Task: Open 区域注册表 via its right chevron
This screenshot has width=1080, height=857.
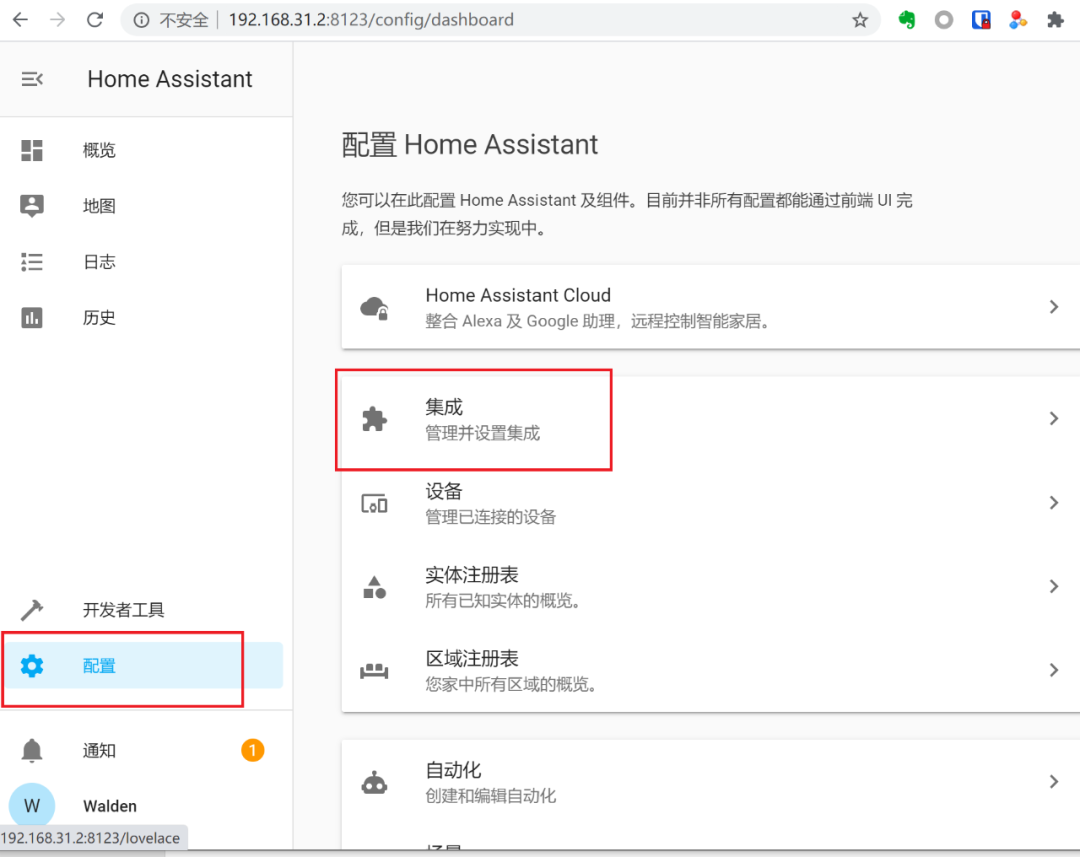Action: 1054,670
